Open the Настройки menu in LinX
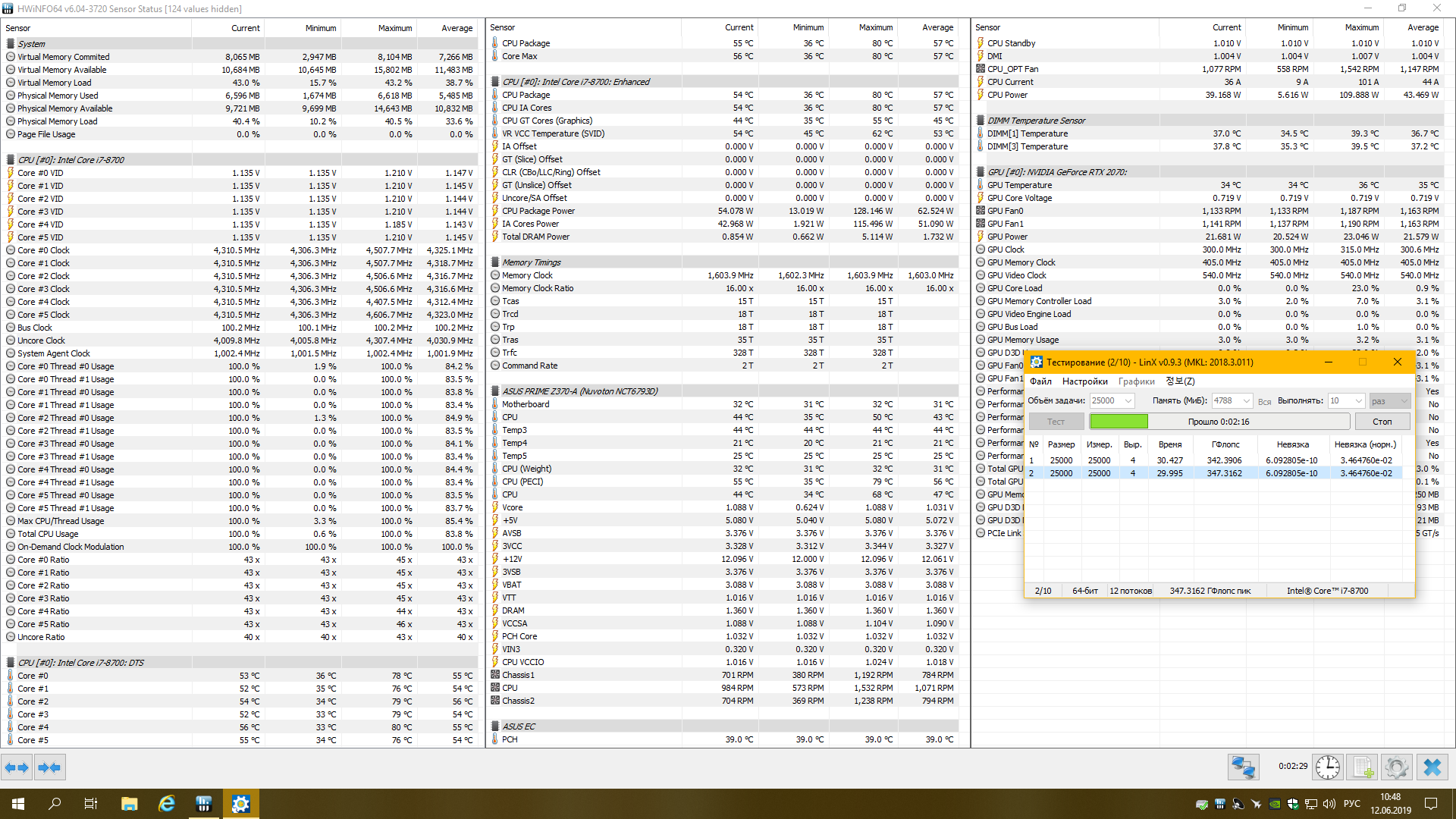 (1084, 381)
